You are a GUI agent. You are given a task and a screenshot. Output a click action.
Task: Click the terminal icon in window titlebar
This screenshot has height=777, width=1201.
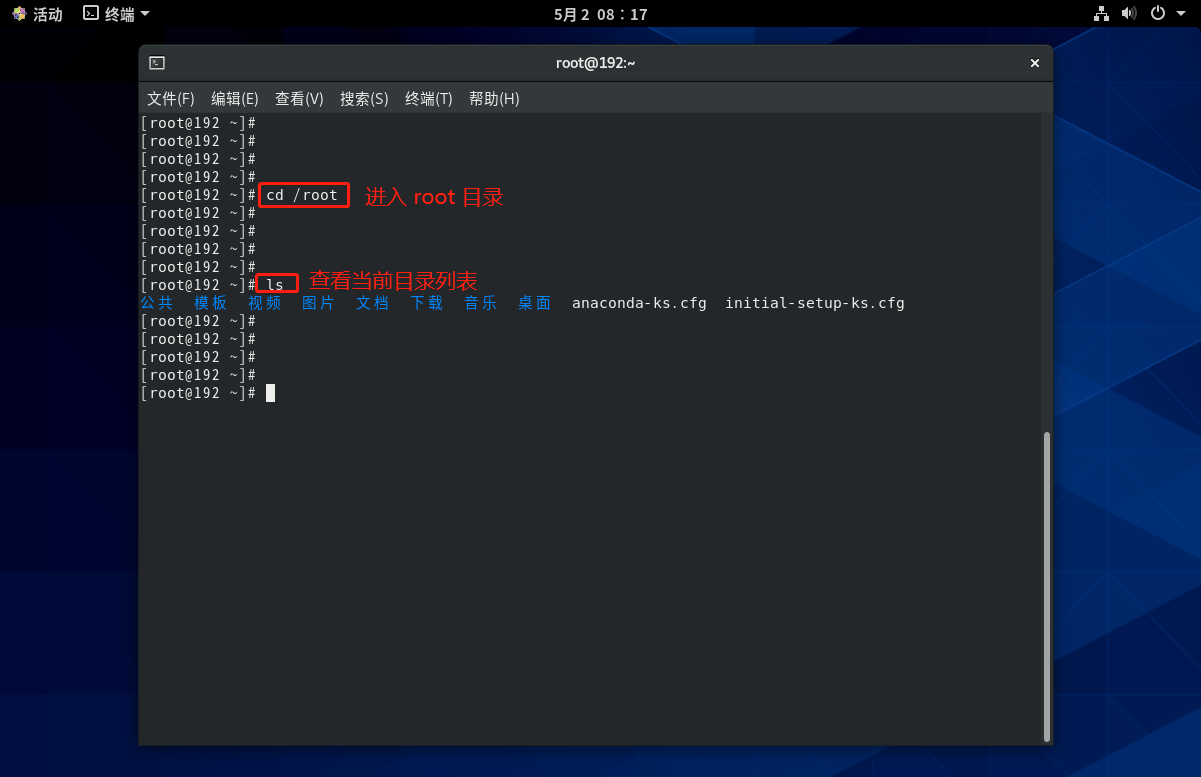point(157,63)
